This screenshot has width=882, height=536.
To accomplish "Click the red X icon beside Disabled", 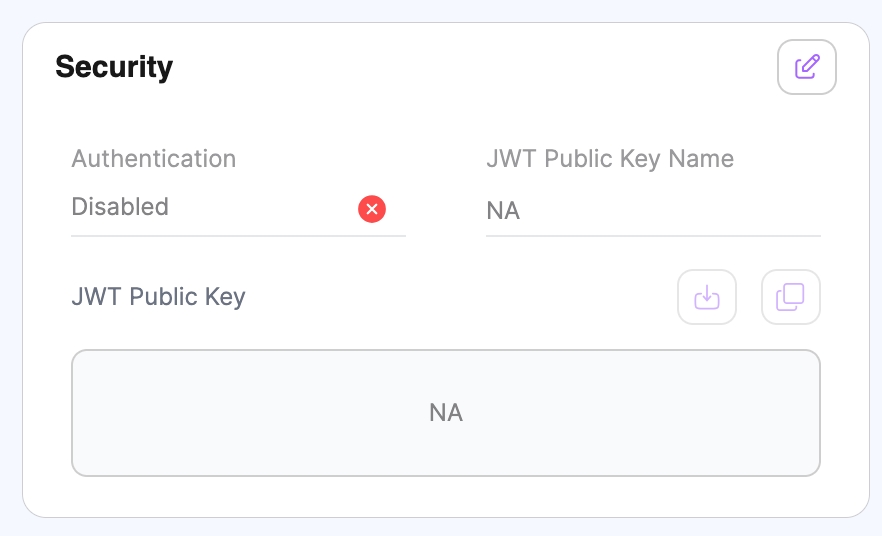I will click(x=372, y=209).
